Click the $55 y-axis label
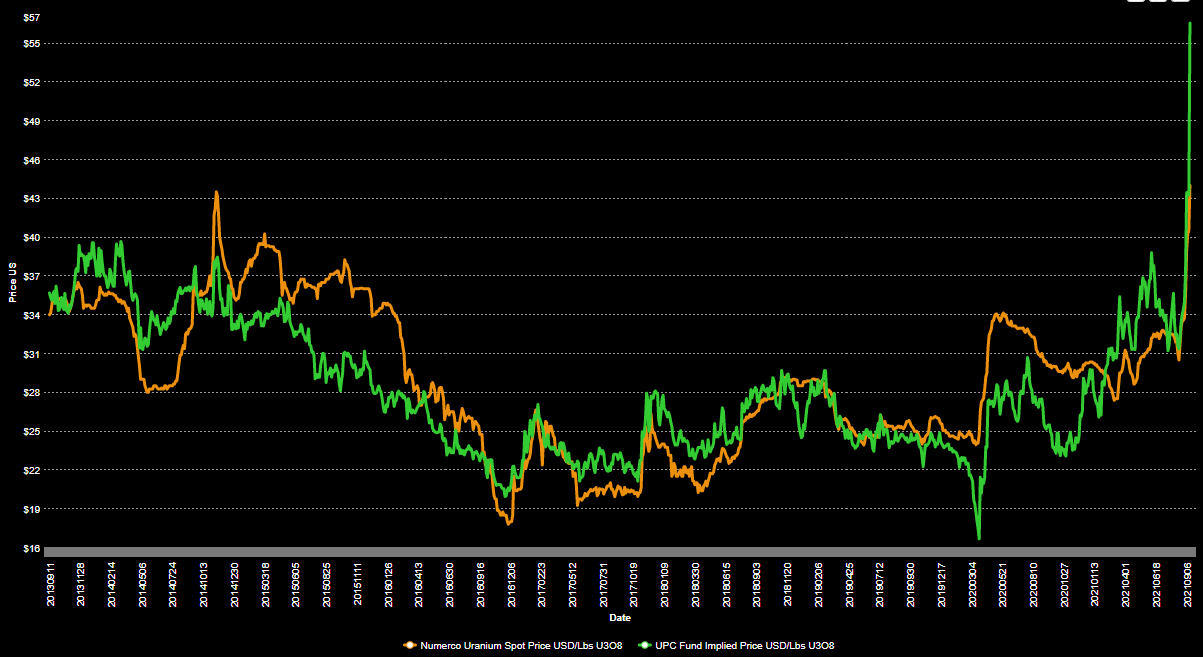The image size is (1203, 657). [x=30, y=43]
